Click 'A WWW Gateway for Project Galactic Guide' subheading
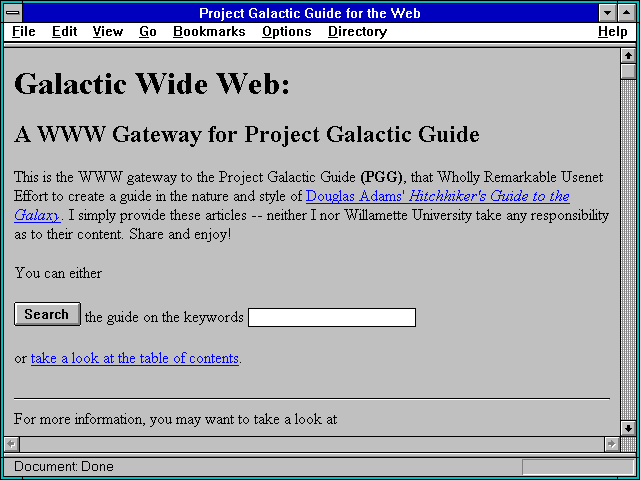Image resolution: width=640 pixels, height=480 pixels. (247, 134)
